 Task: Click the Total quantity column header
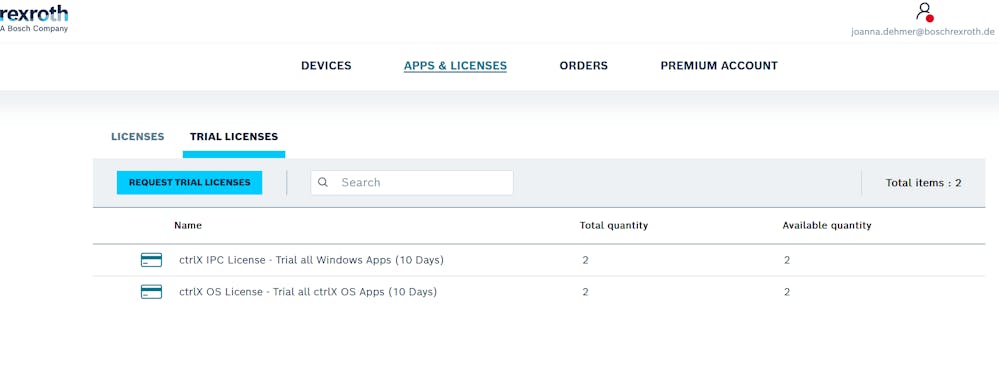tap(614, 226)
